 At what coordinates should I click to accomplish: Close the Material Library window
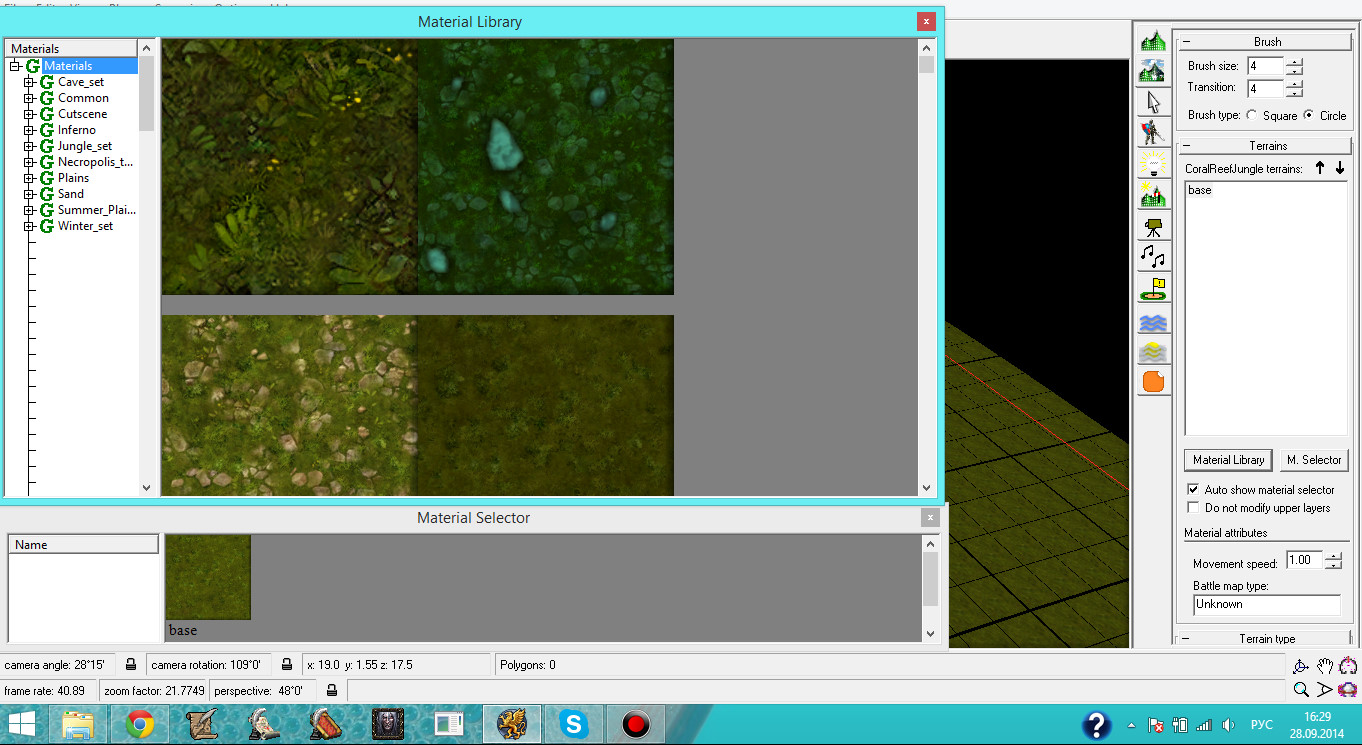point(926,21)
